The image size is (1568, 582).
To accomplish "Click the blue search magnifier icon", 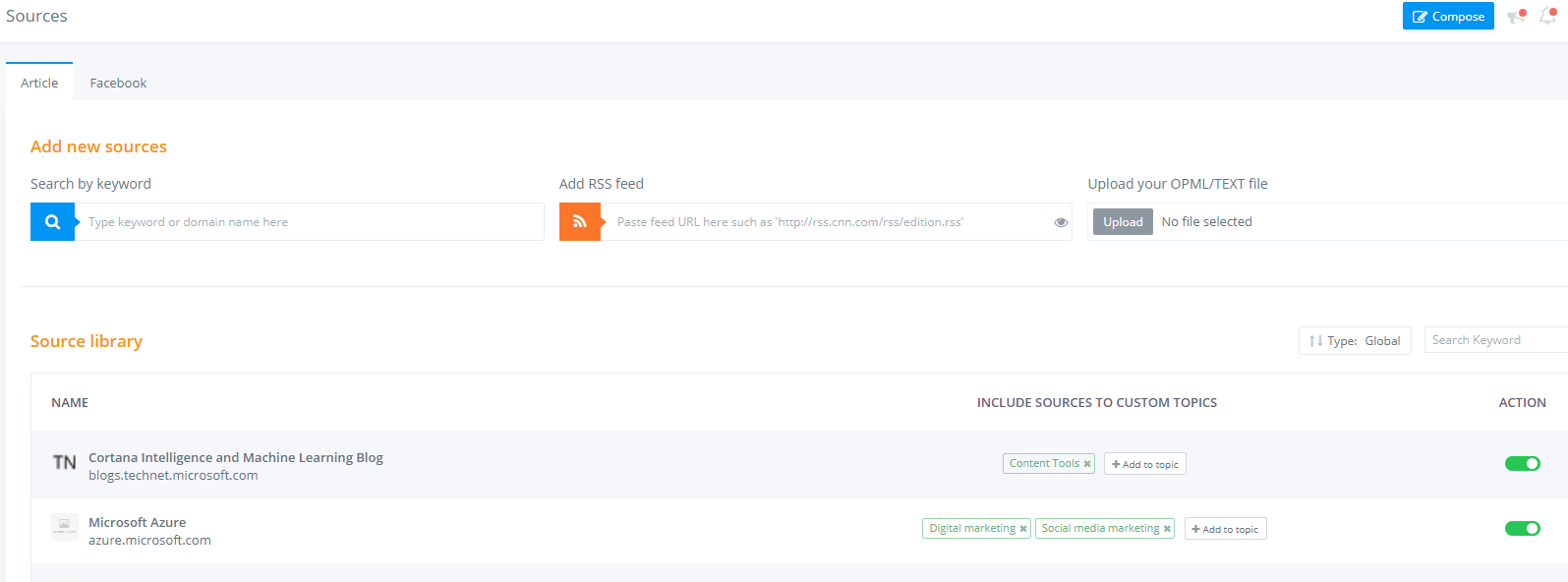I will [x=53, y=222].
